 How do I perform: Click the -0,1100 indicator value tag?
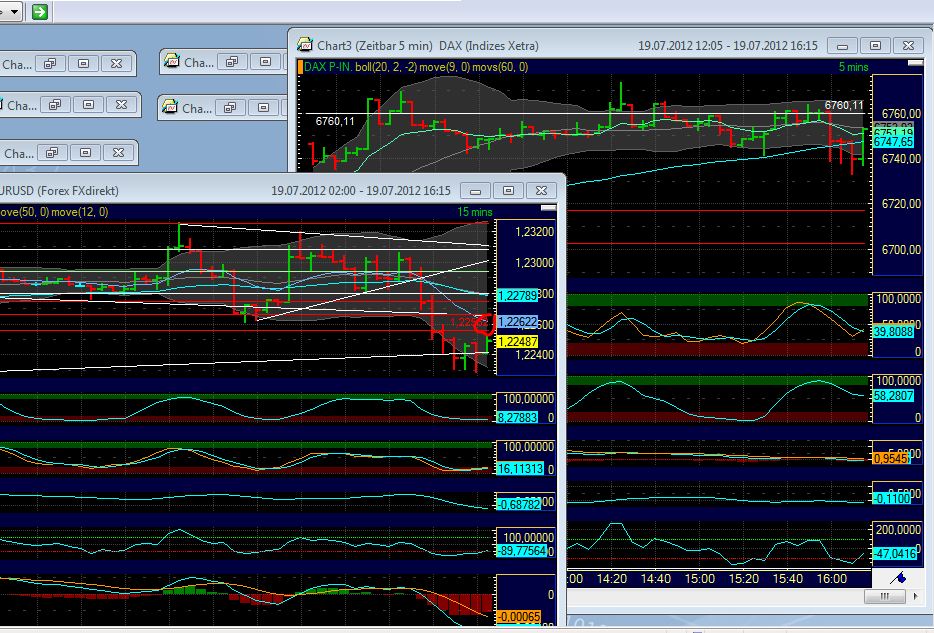pos(891,498)
